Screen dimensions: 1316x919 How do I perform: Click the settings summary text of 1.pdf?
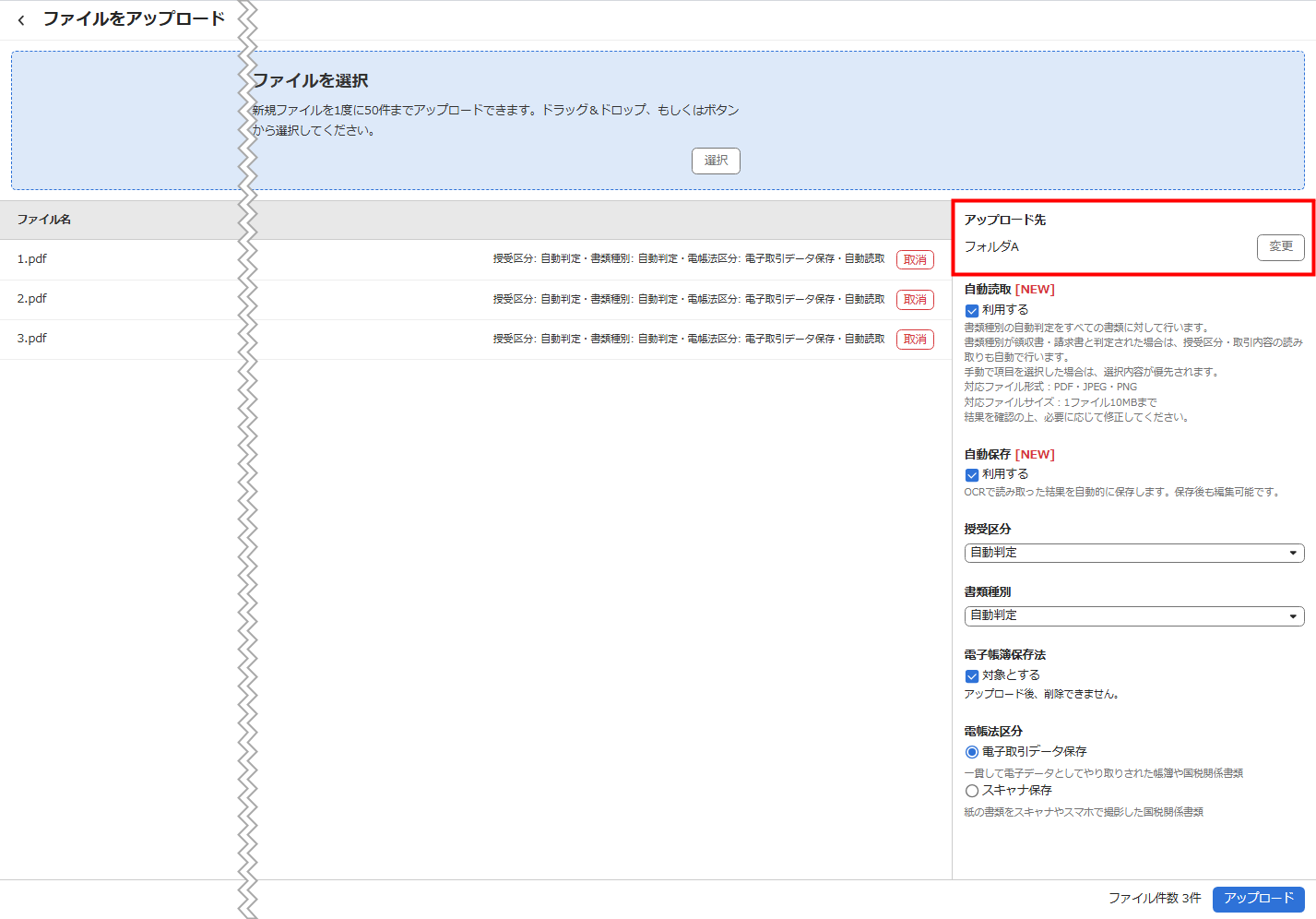(x=689, y=259)
